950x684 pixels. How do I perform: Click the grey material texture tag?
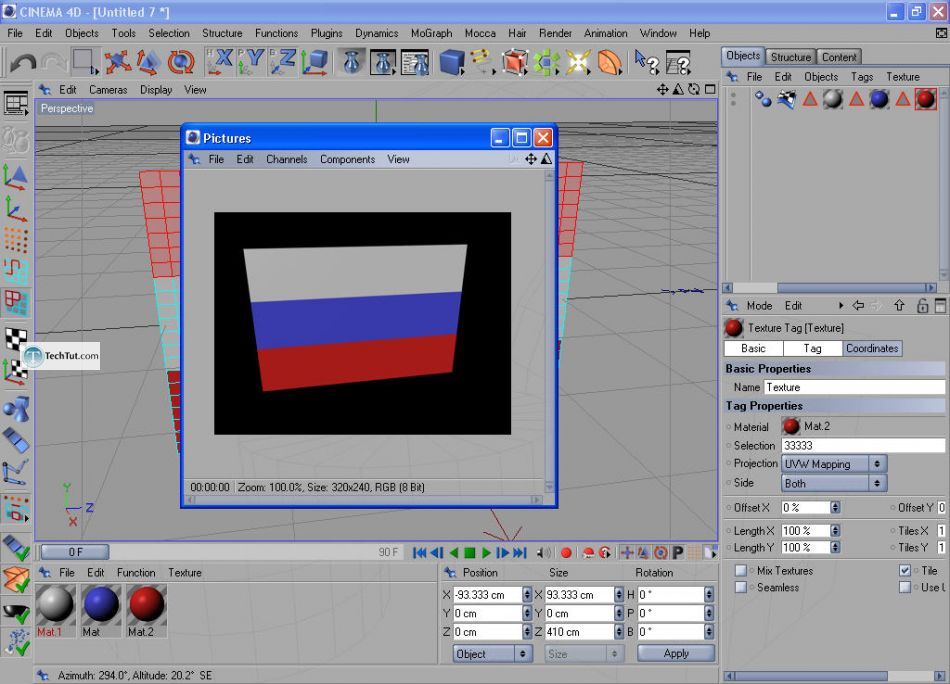(832, 99)
